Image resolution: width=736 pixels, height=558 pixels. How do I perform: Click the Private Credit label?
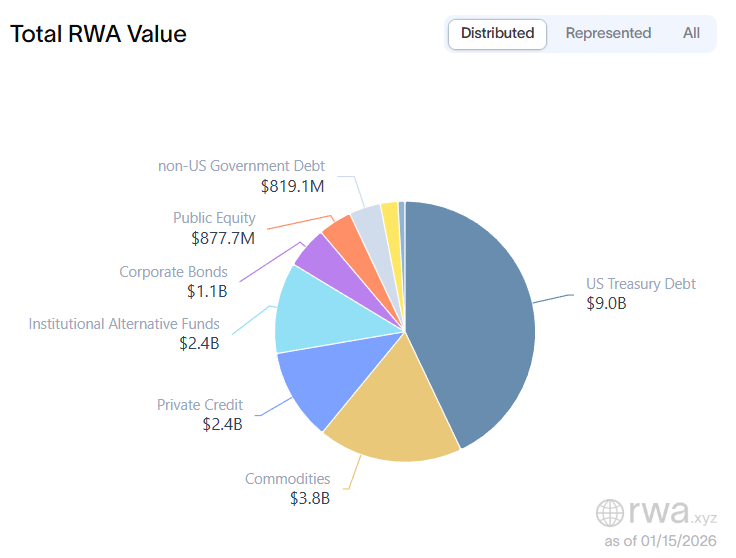[199, 405]
